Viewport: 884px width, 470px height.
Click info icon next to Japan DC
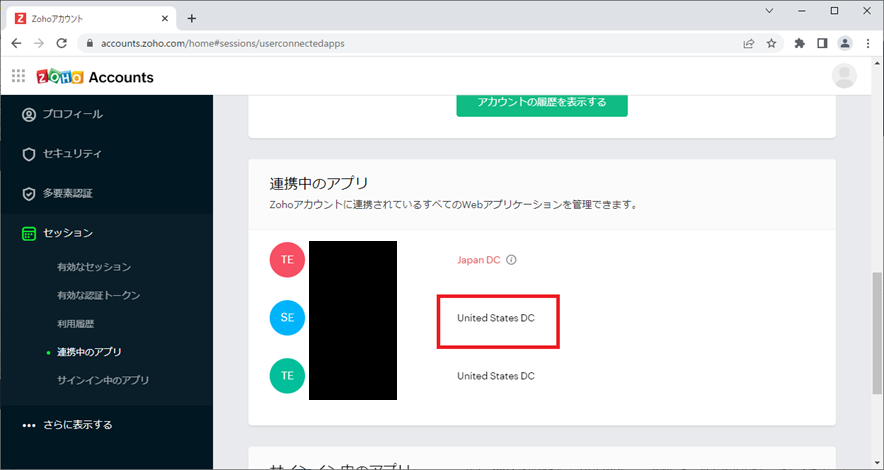(x=511, y=260)
